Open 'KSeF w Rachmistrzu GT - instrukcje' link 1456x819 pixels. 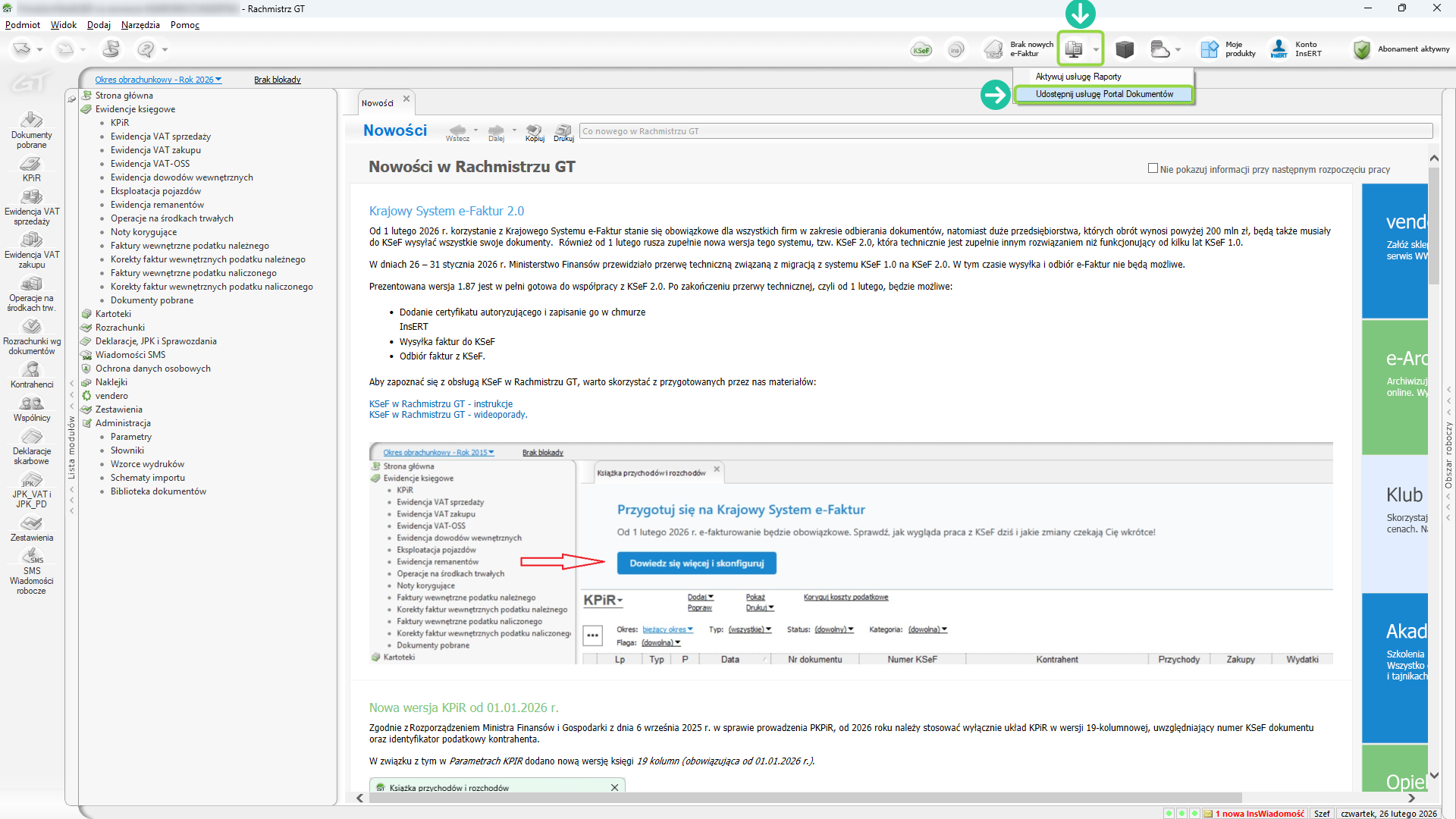click(441, 404)
